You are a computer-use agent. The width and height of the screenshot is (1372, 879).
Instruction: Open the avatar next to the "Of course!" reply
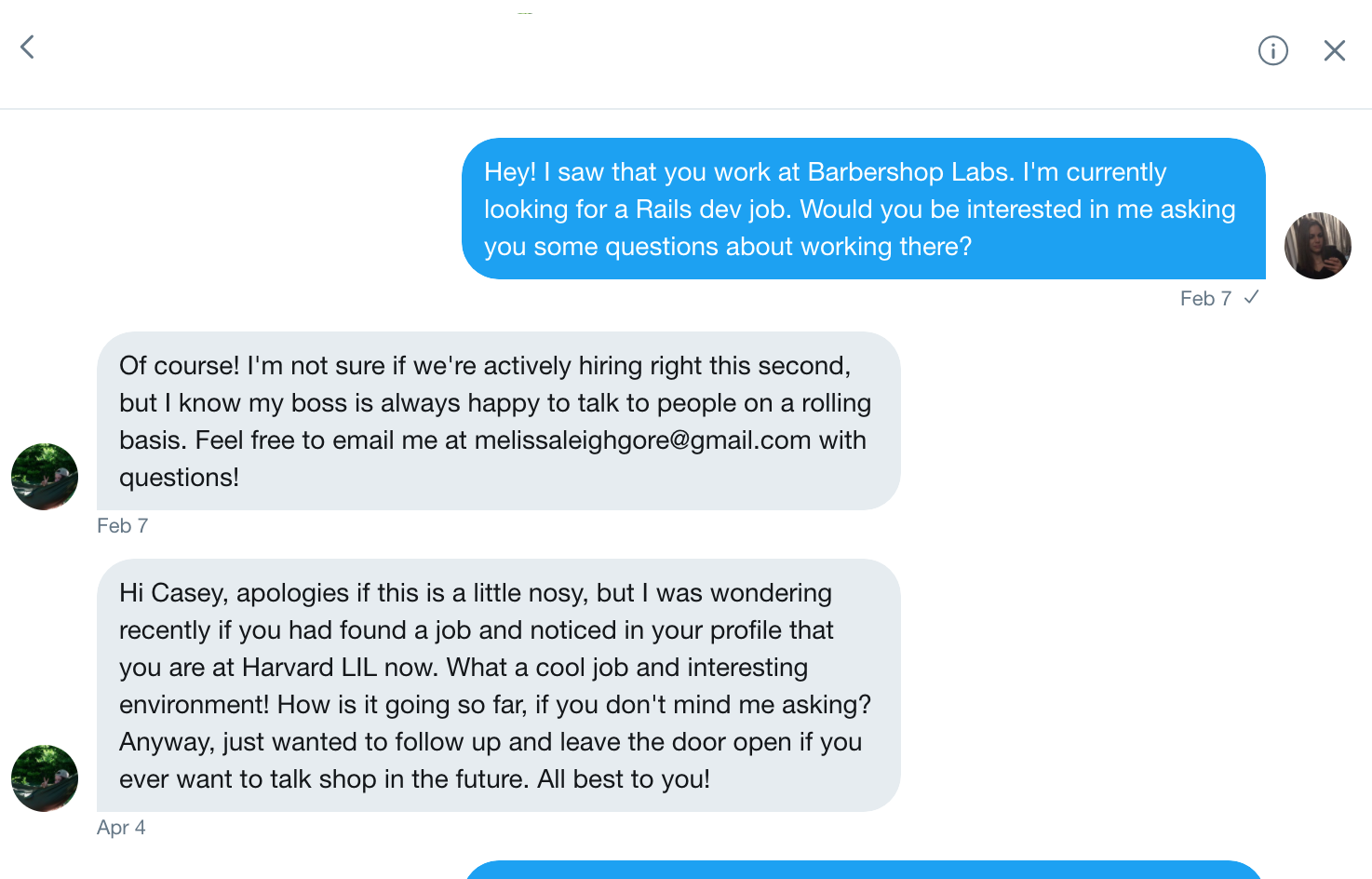point(45,477)
